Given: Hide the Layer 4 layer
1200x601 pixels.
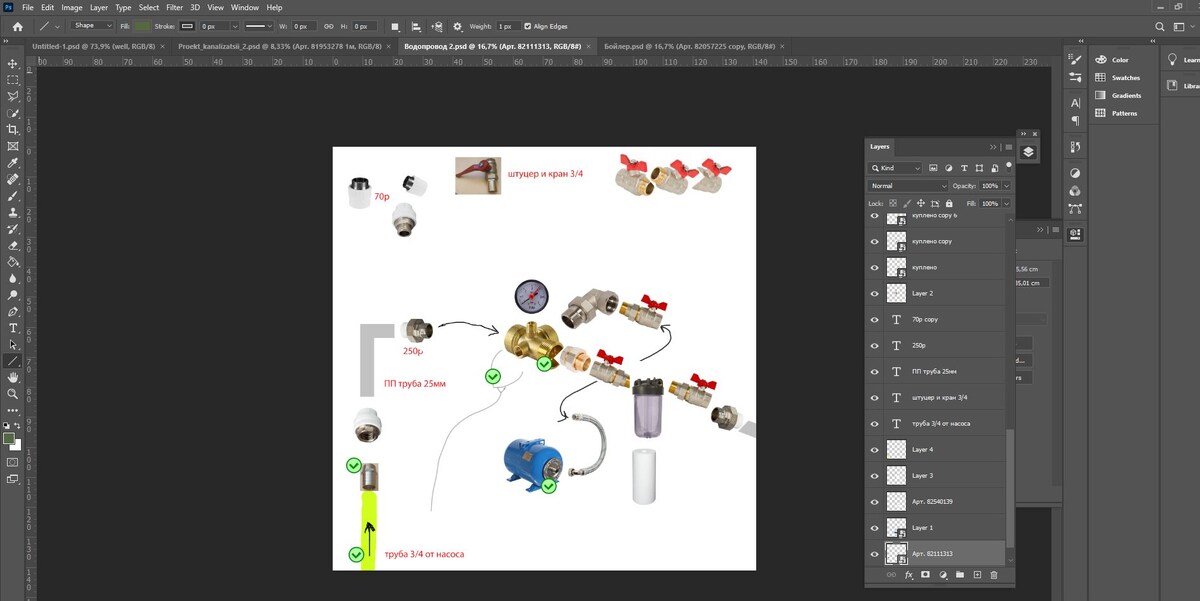Looking at the screenshot, I should point(875,450).
